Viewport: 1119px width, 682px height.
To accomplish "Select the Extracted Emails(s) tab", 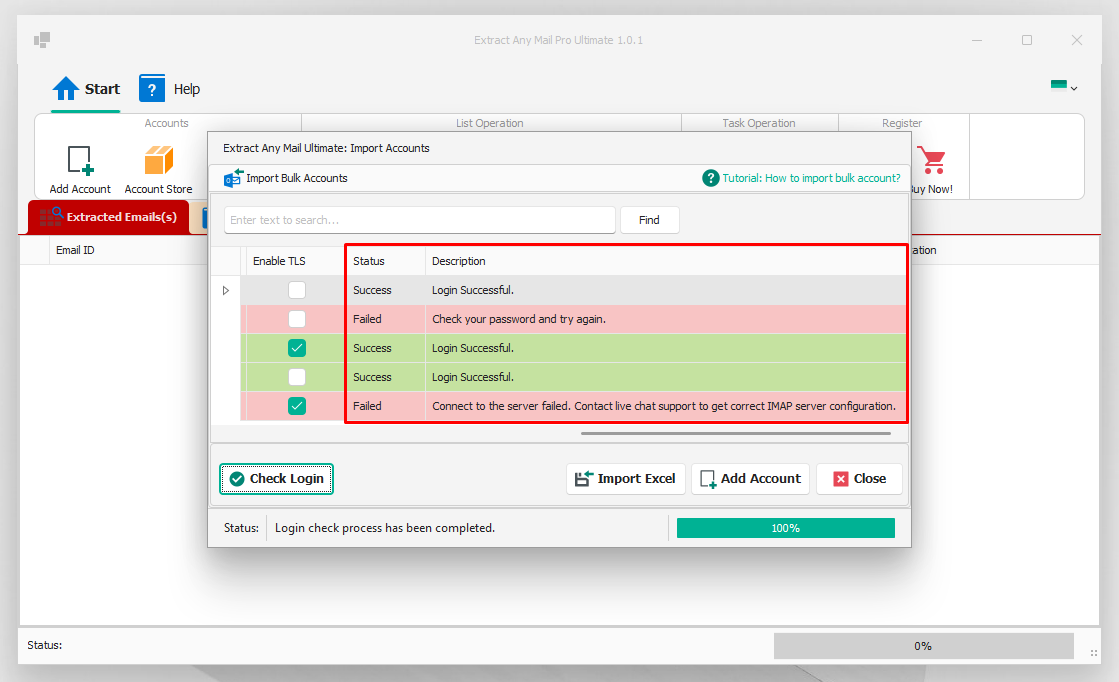I will [x=108, y=217].
